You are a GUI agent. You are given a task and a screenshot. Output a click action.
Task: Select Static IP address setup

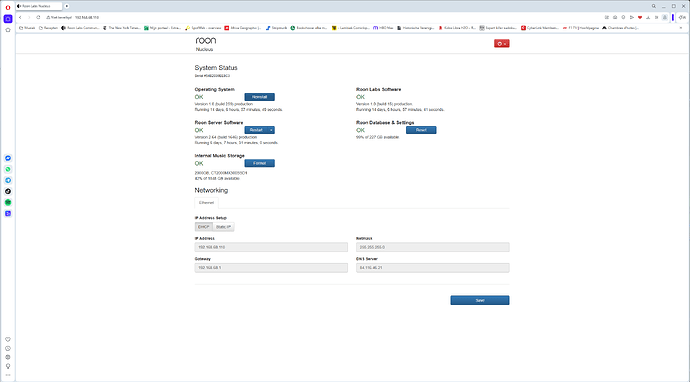pos(224,227)
